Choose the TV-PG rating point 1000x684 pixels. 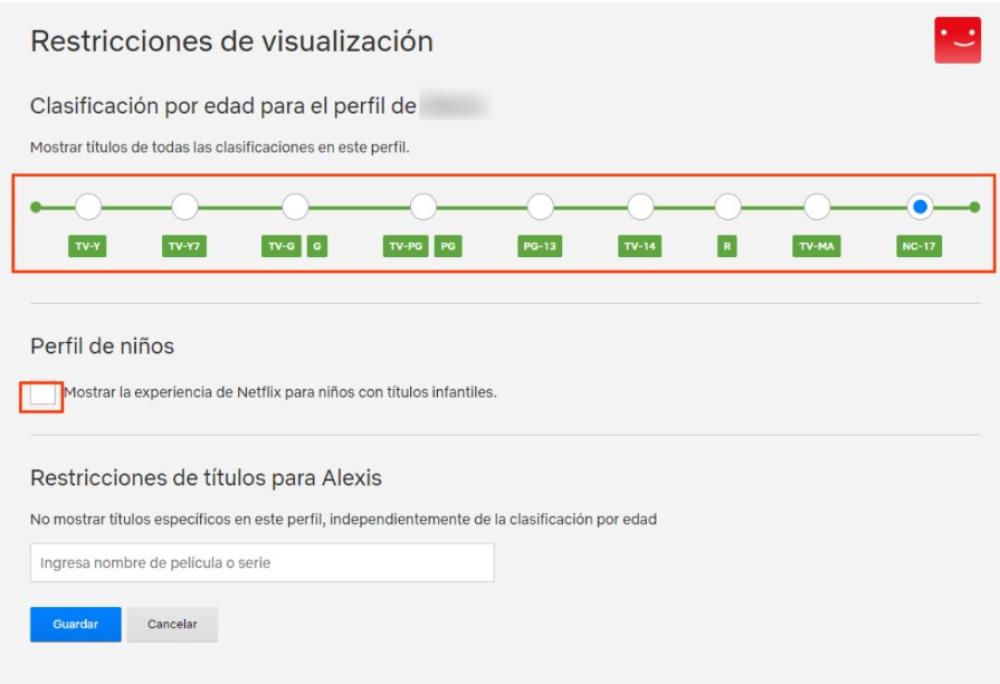(x=423, y=207)
